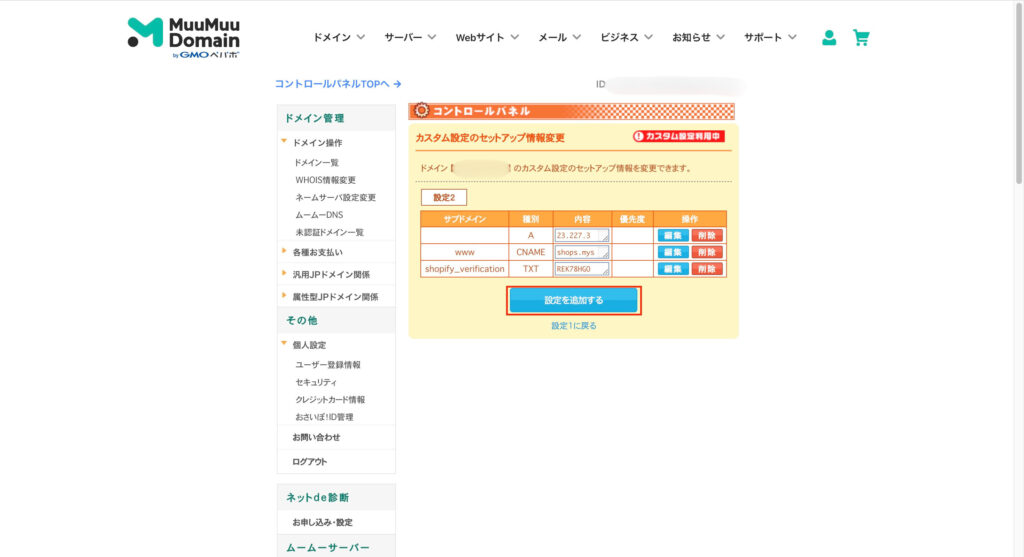Image resolution: width=1024 pixels, height=557 pixels.
Task: Click the MuuMuu Domain logo
Action: [184, 38]
